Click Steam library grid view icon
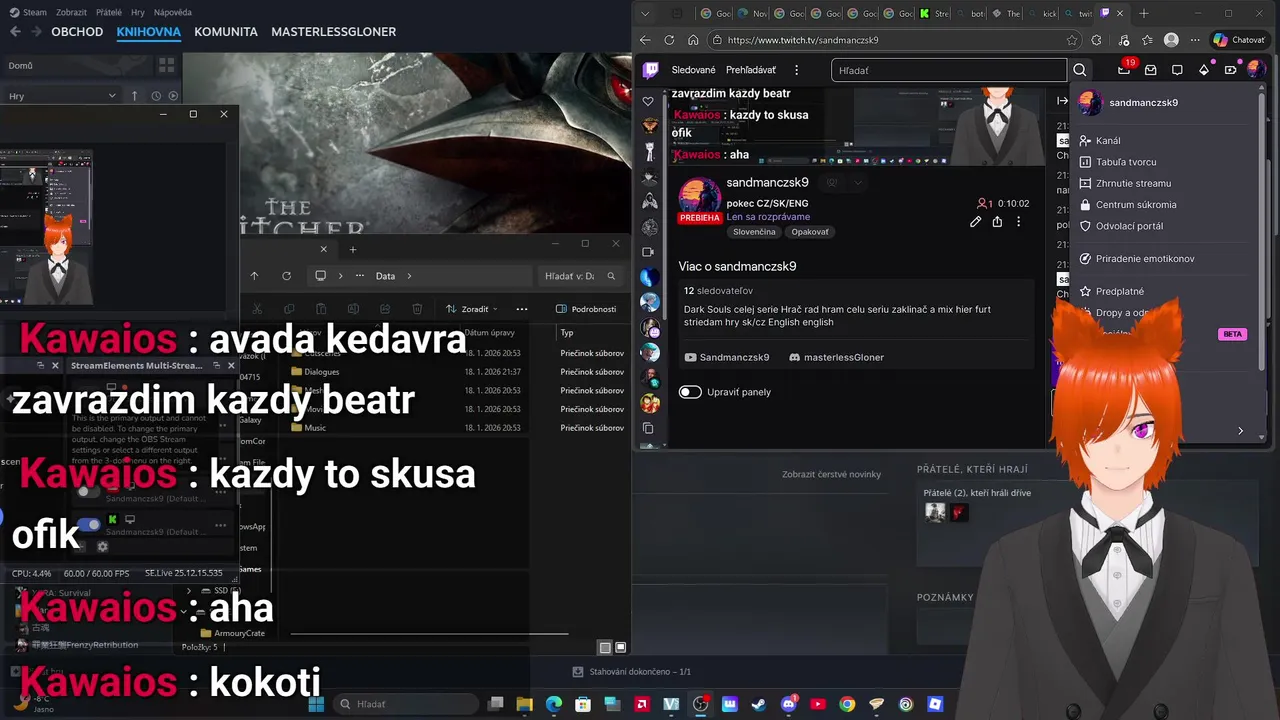The image size is (1280, 720). (166, 65)
